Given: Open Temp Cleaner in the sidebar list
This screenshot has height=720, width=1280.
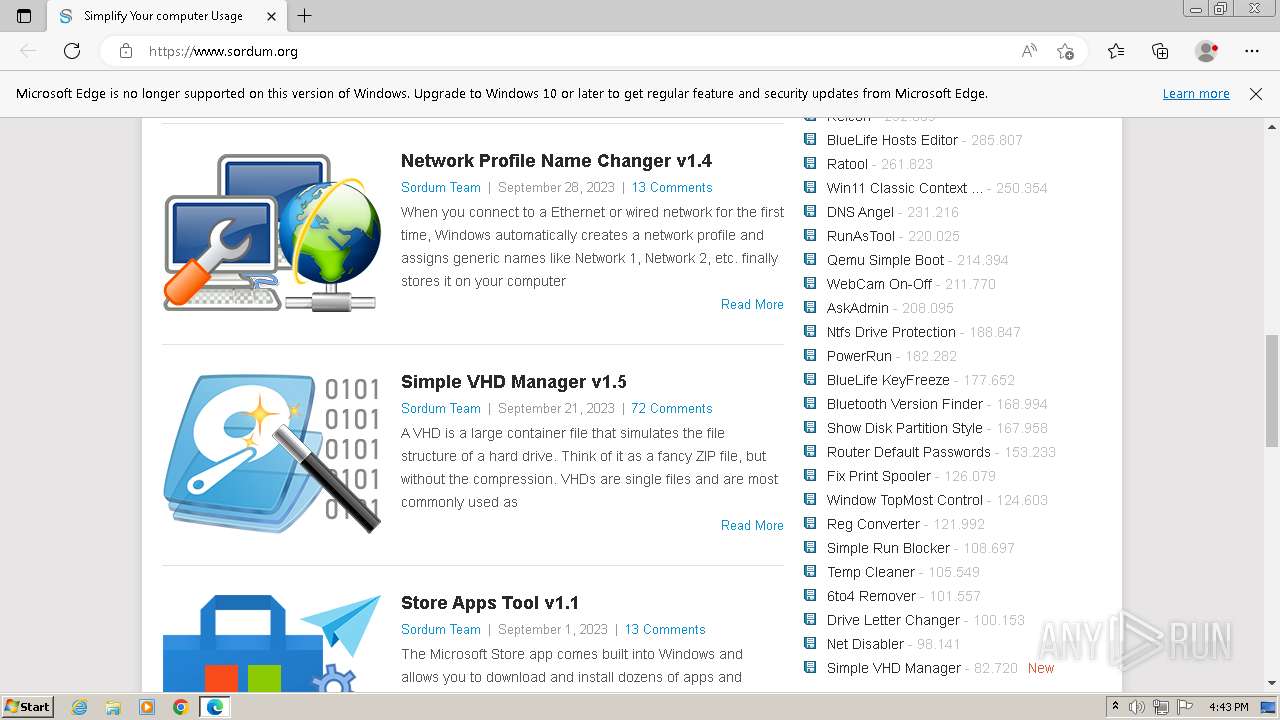Looking at the screenshot, I should point(871,572).
